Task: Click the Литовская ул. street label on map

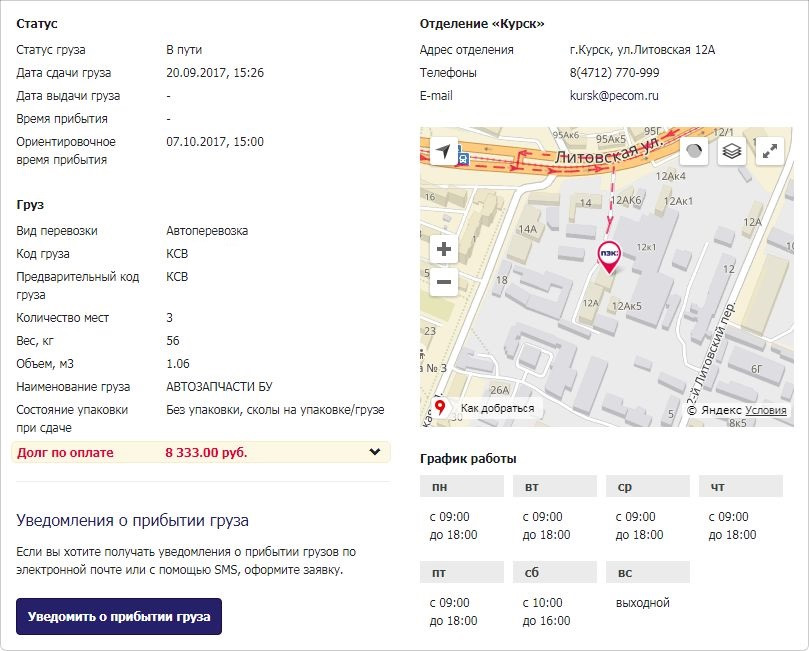Action: pos(609,151)
